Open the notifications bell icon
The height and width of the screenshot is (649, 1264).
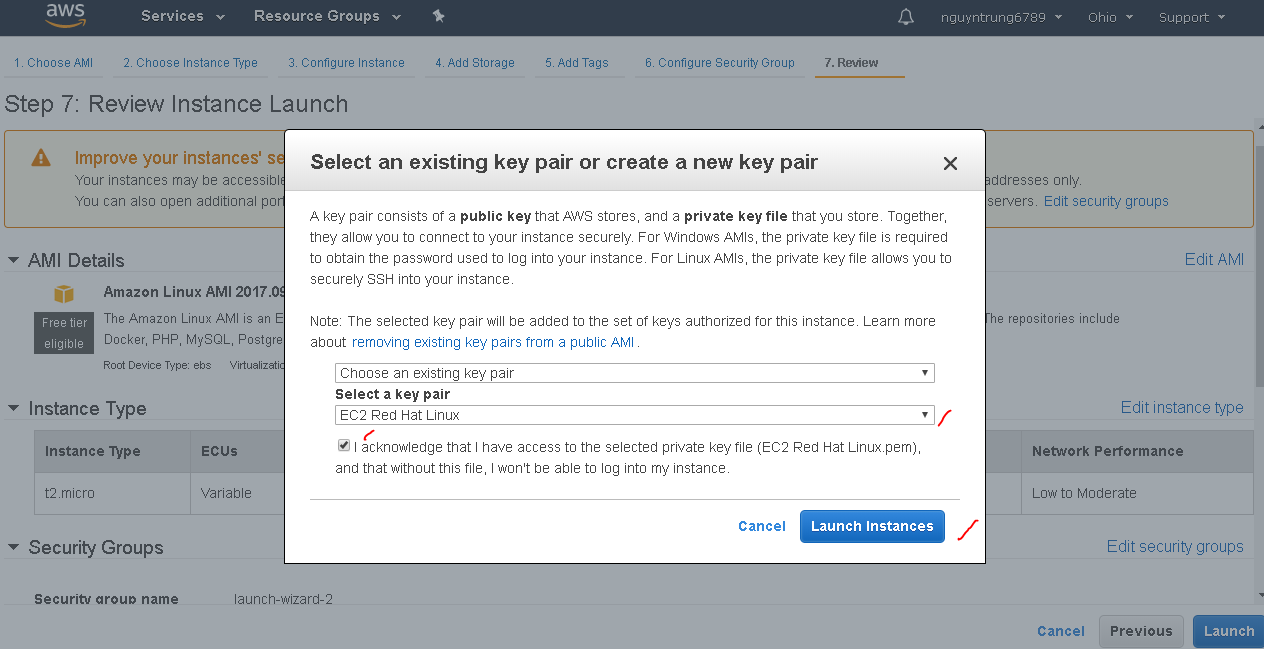pyautogui.click(x=906, y=17)
